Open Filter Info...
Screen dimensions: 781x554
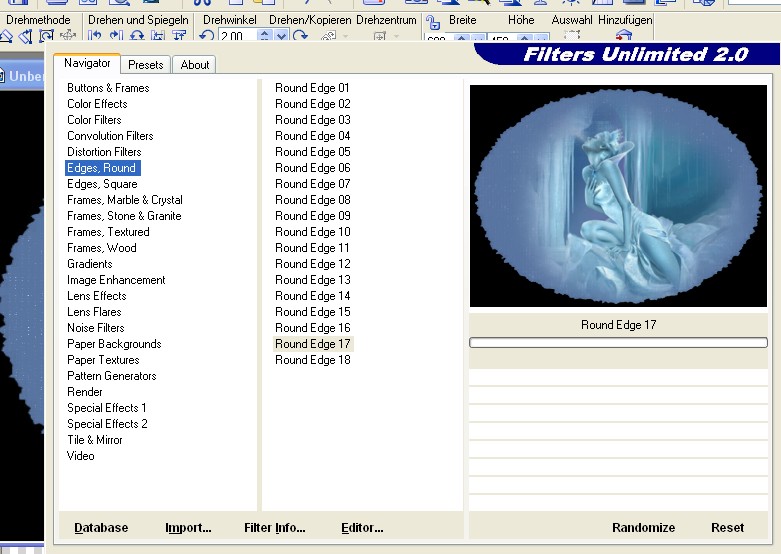274,528
